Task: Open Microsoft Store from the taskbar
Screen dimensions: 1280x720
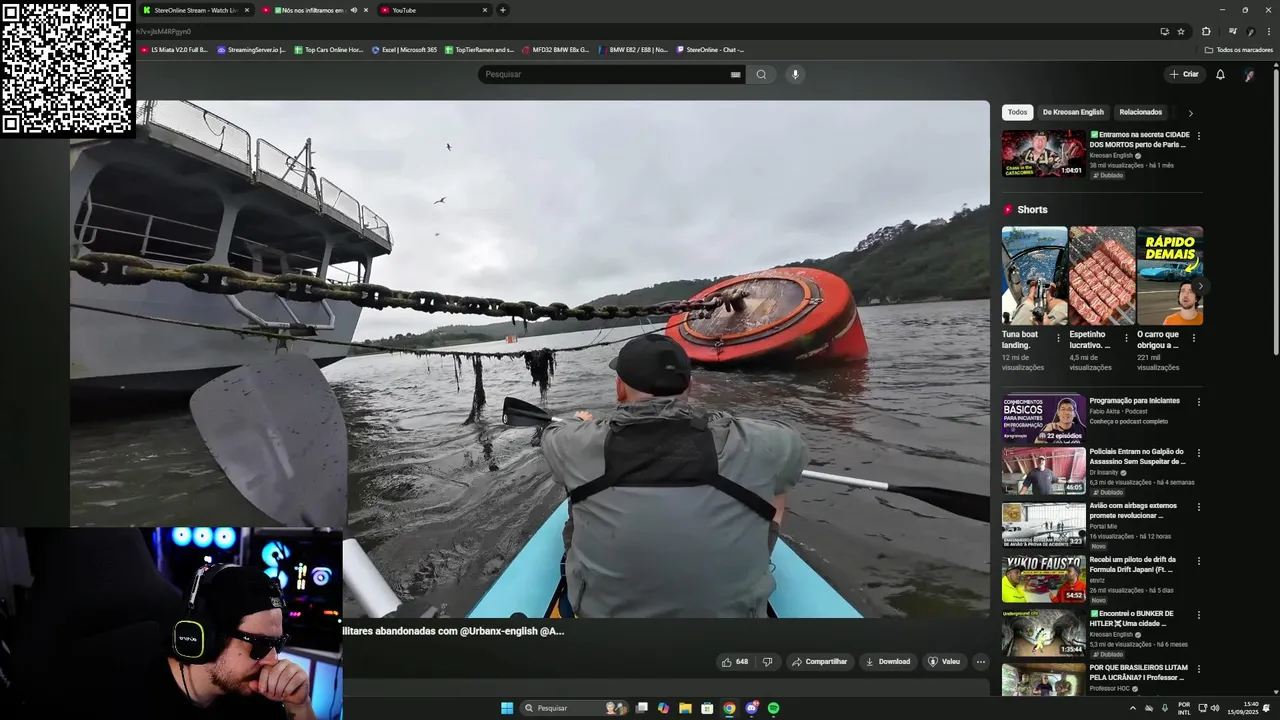Action: click(x=707, y=708)
